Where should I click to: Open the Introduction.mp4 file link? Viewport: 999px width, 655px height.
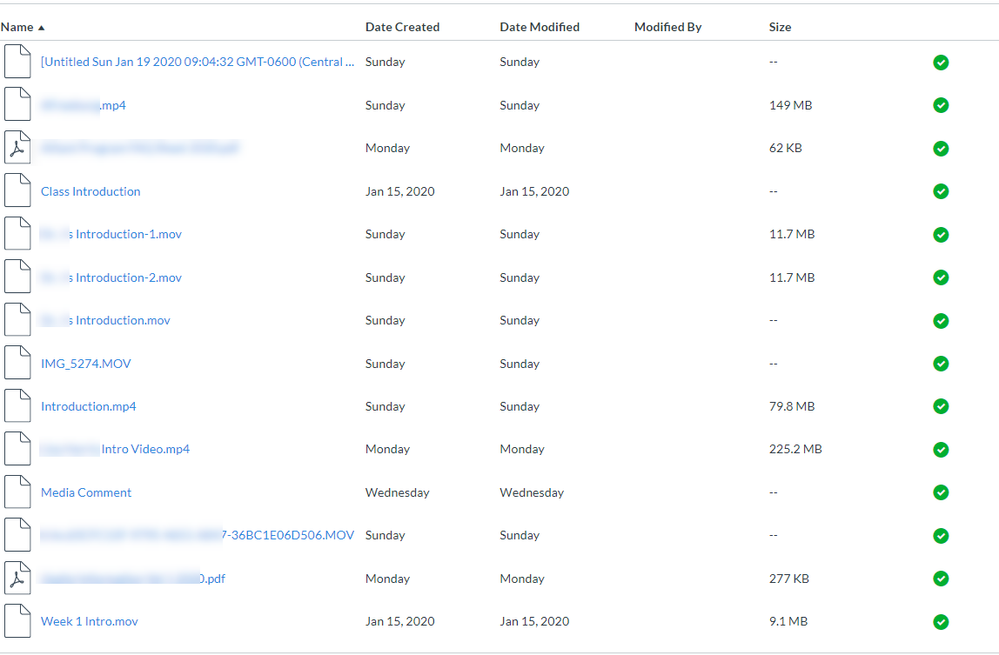point(88,406)
